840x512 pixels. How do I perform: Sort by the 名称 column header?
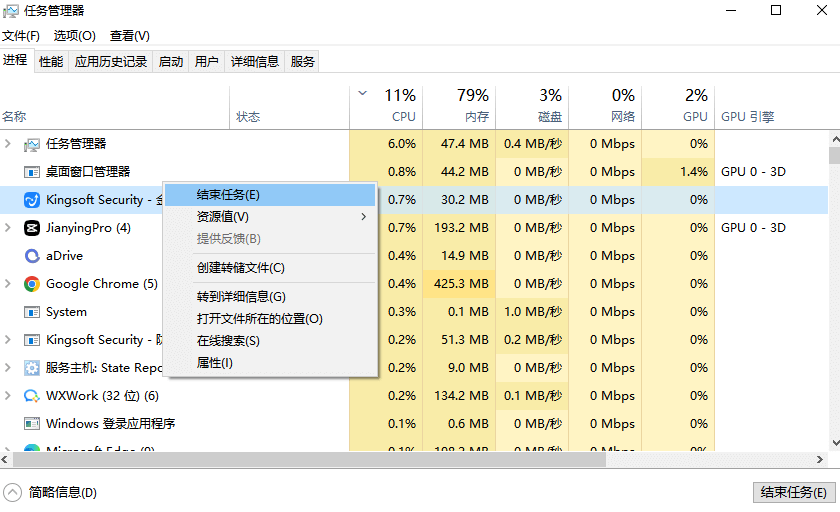tap(115, 108)
